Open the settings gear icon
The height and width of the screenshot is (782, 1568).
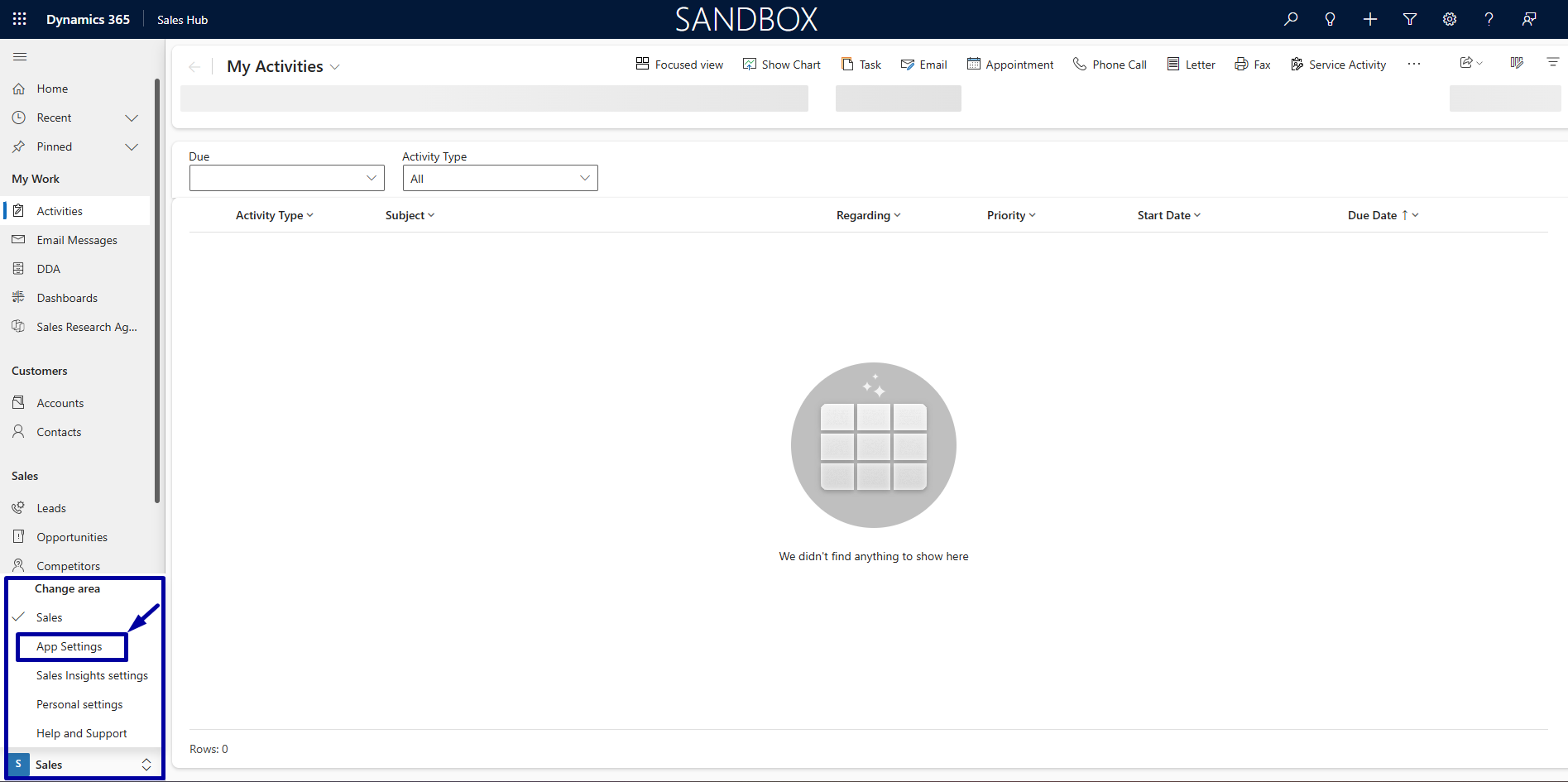click(1450, 19)
